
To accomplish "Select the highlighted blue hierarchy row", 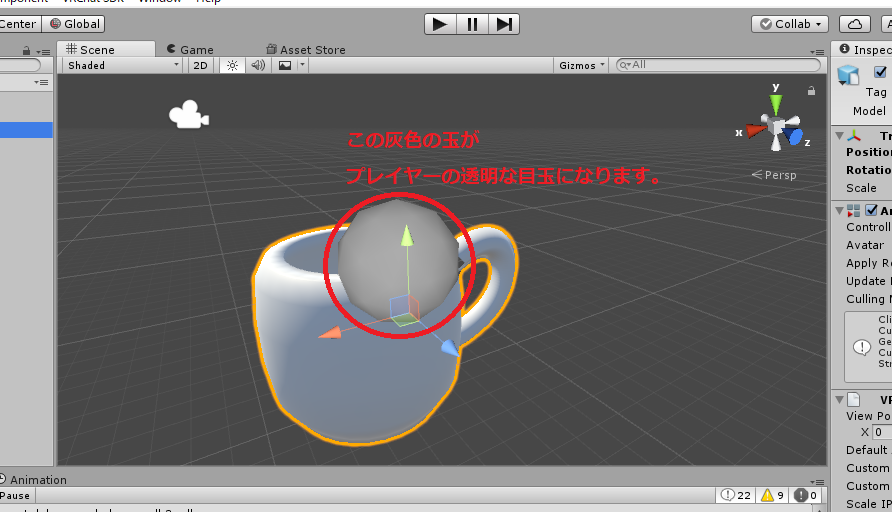I will click(26, 130).
